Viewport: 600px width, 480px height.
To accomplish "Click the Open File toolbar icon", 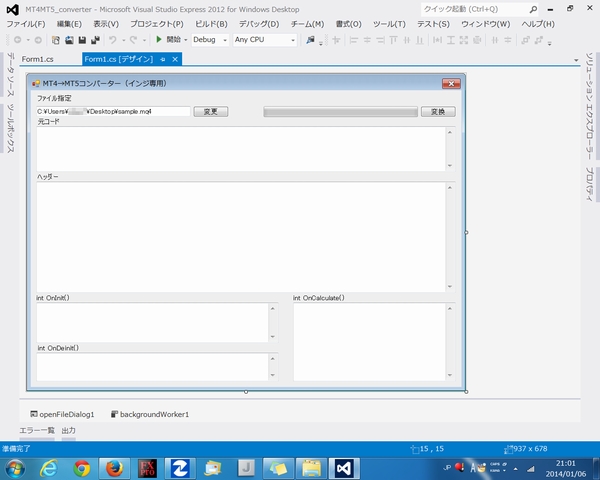I will coord(69,40).
